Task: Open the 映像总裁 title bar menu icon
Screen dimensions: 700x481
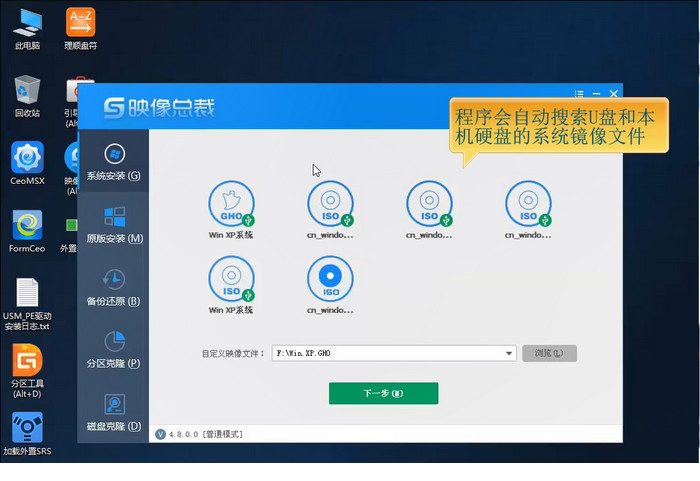Action: [x=579, y=94]
